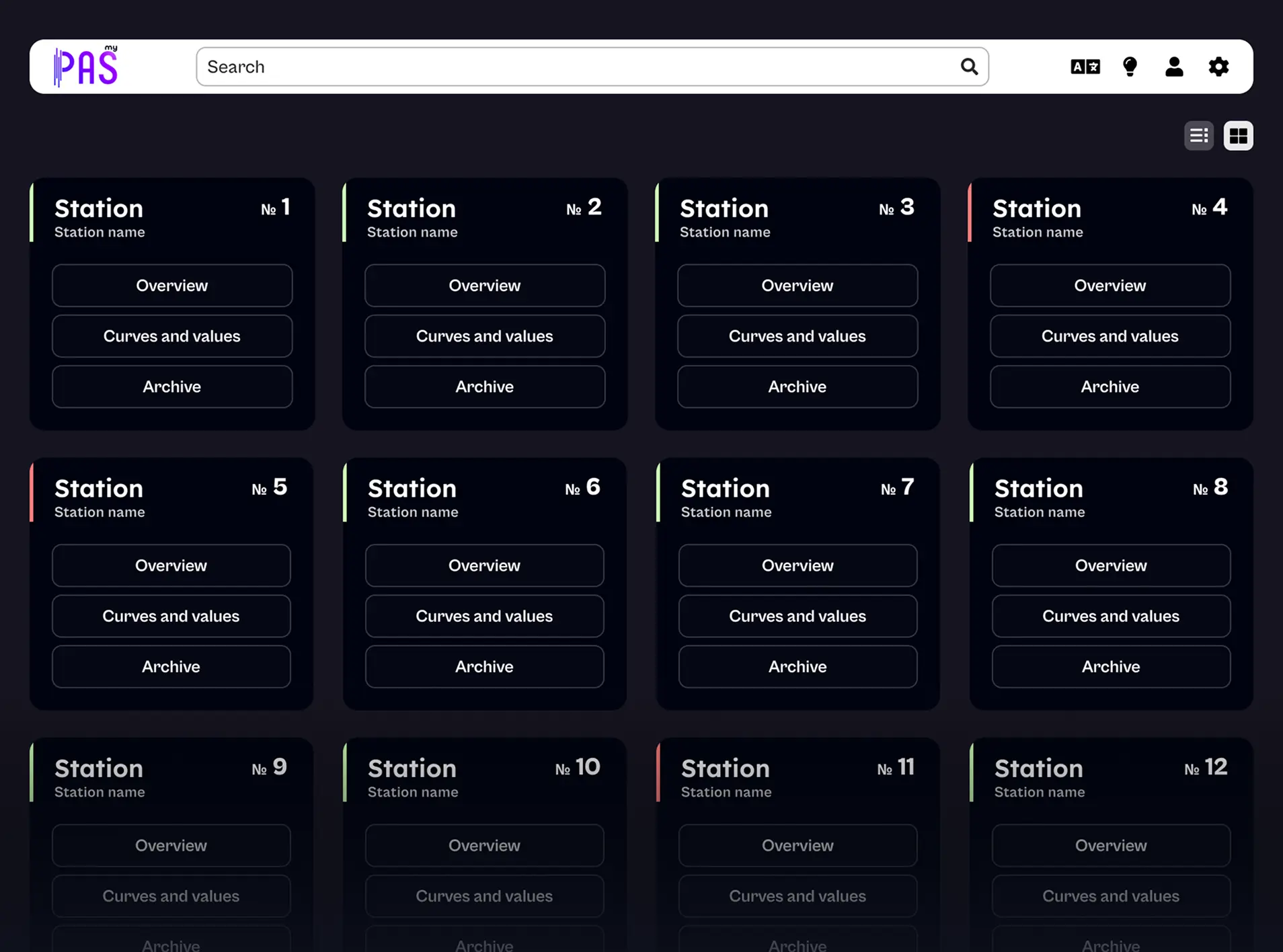The width and height of the screenshot is (1283, 952).
Task: Click the № 12 station number
Action: point(1206,767)
